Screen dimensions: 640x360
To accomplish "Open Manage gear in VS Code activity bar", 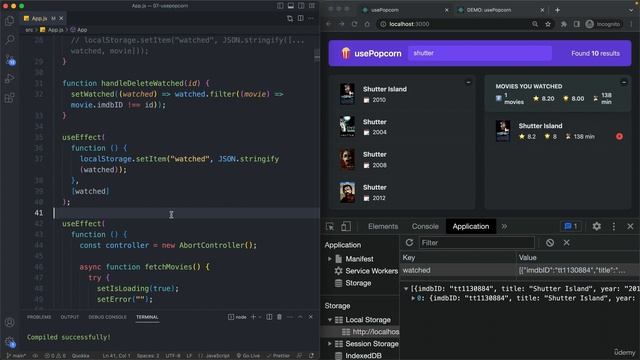I will click(10, 342).
